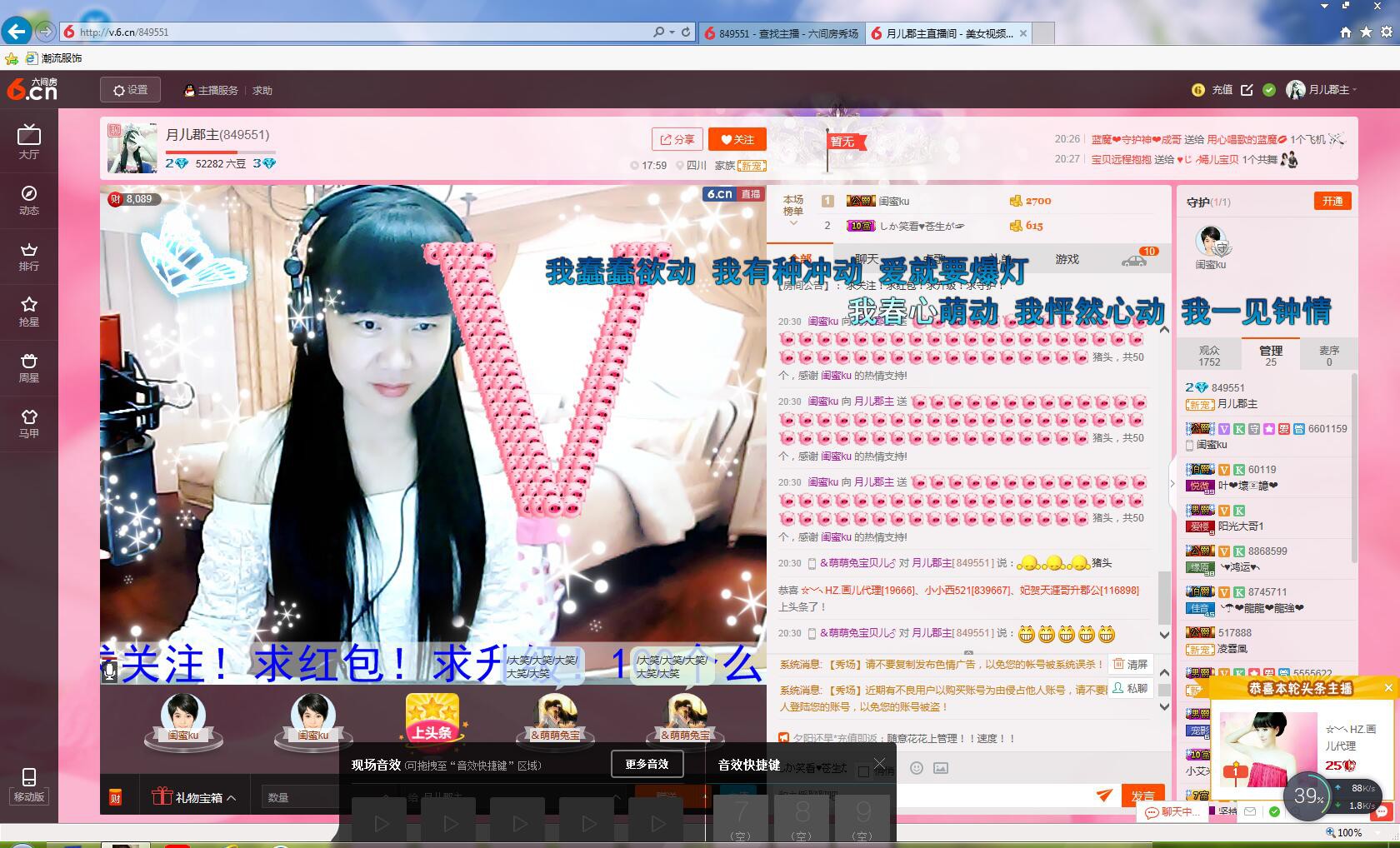Image resolution: width=1400 pixels, height=848 pixels.
Task: Open the 周星 icon in sidebar
Action: [x=29, y=367]
